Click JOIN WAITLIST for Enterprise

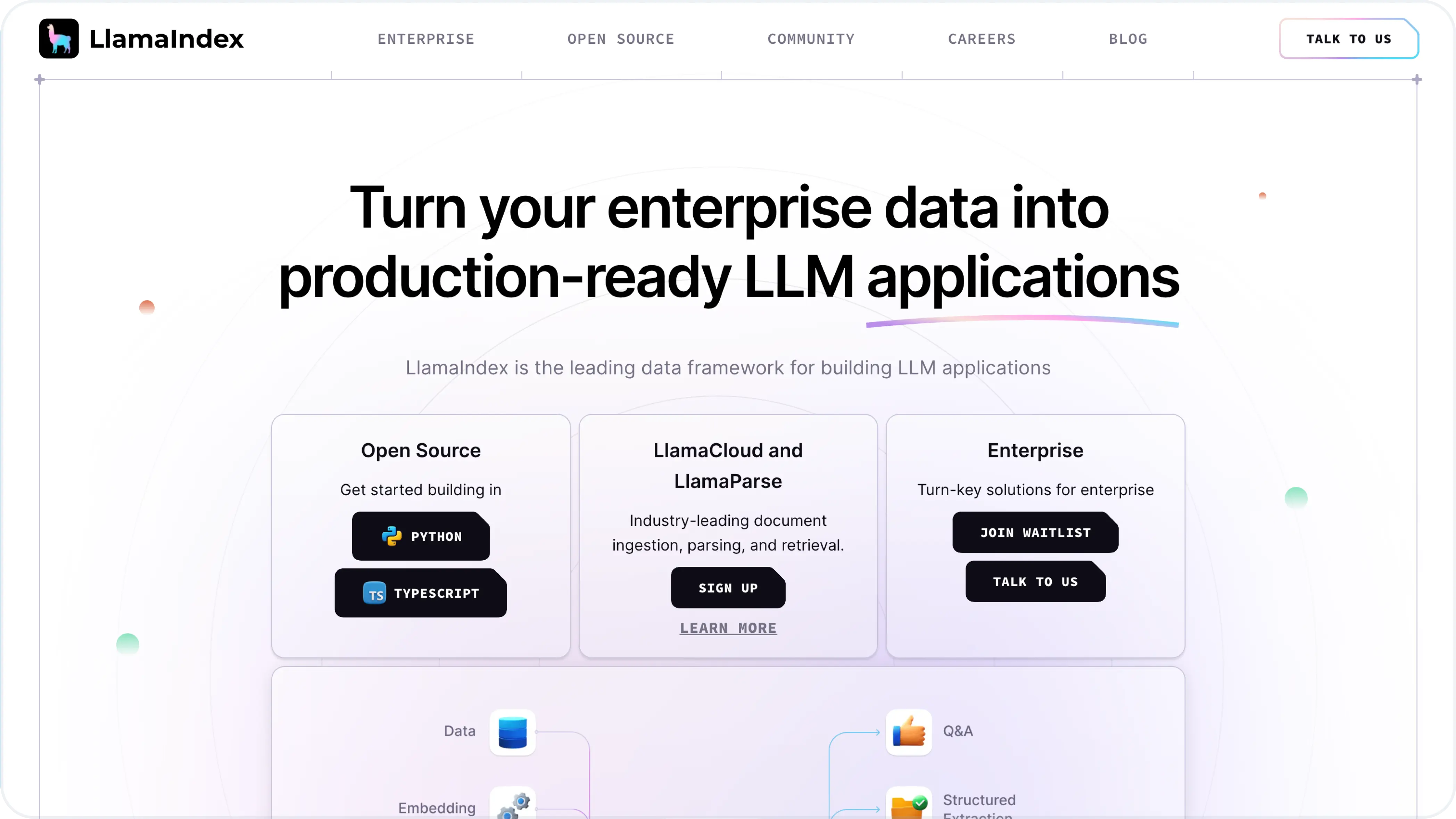(x=1035, y=532)
